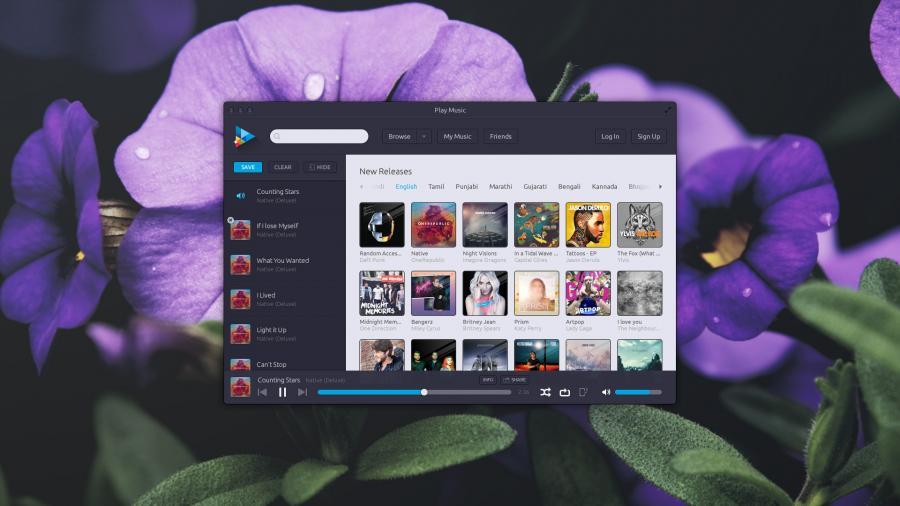Mute the volume speaker icon
The image size is (900, 506).
[x=605, y=393]
